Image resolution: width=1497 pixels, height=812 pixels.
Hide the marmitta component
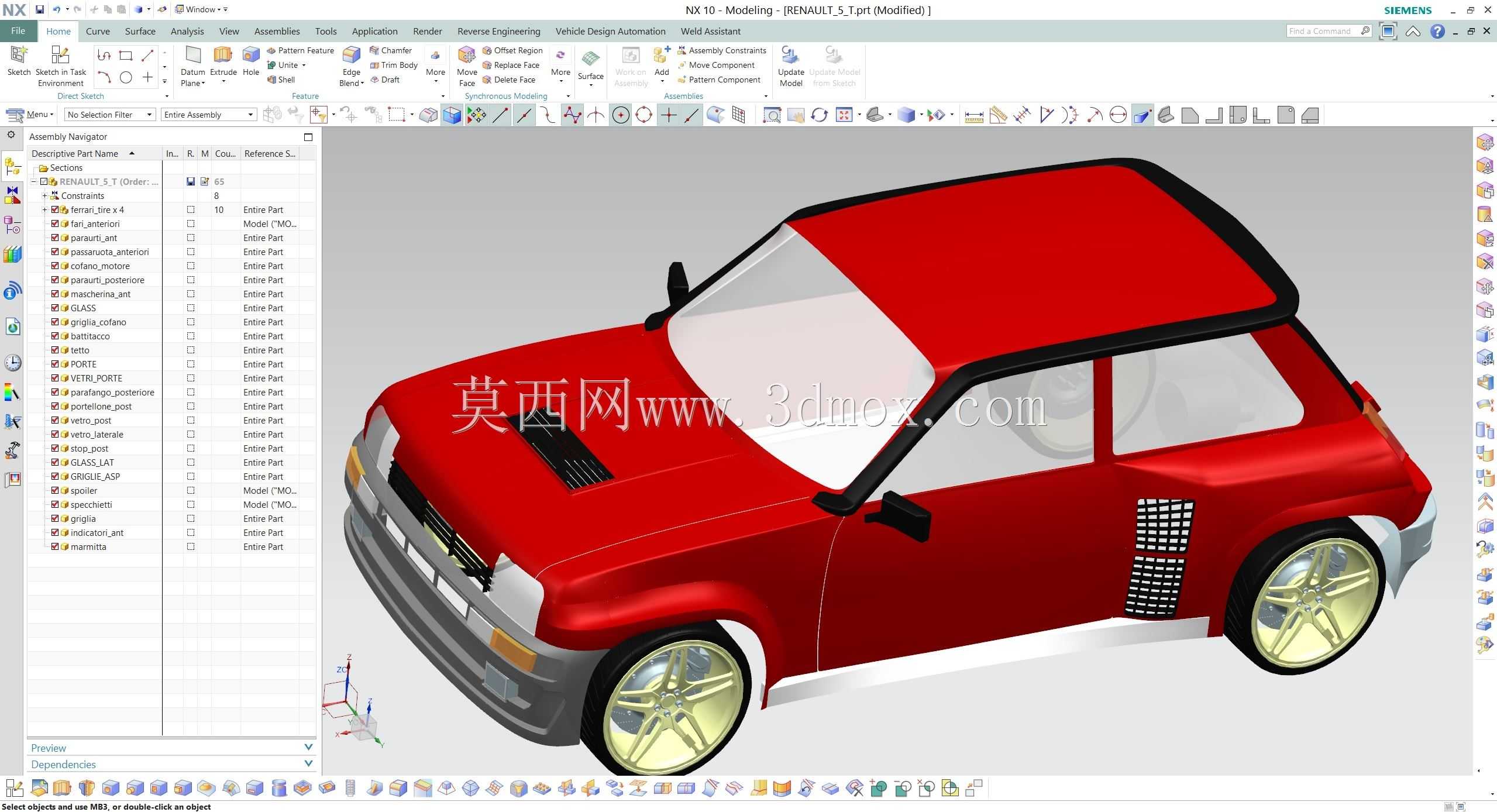coord(55,546)
